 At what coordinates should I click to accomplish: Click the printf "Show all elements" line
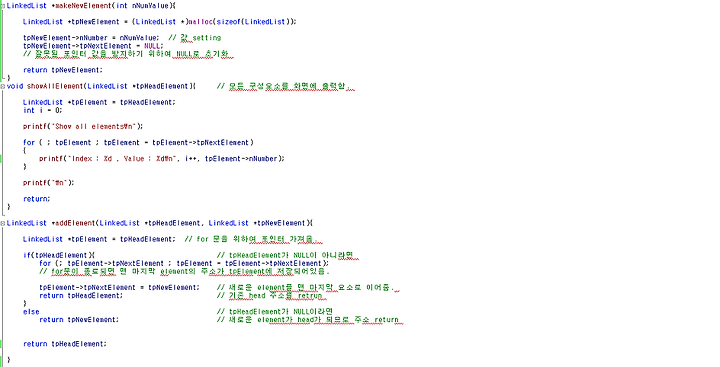click(83, 126)
